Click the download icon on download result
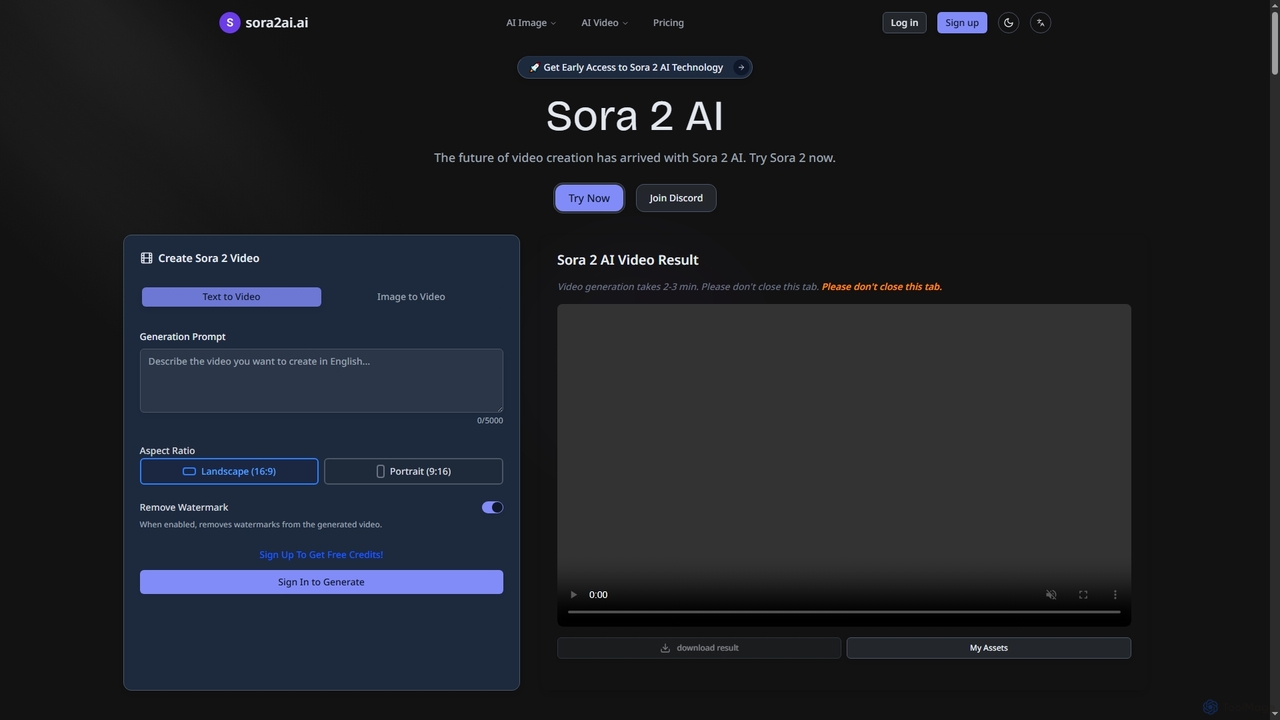Viewport: 1280px width, 720px height. point(665,648)
